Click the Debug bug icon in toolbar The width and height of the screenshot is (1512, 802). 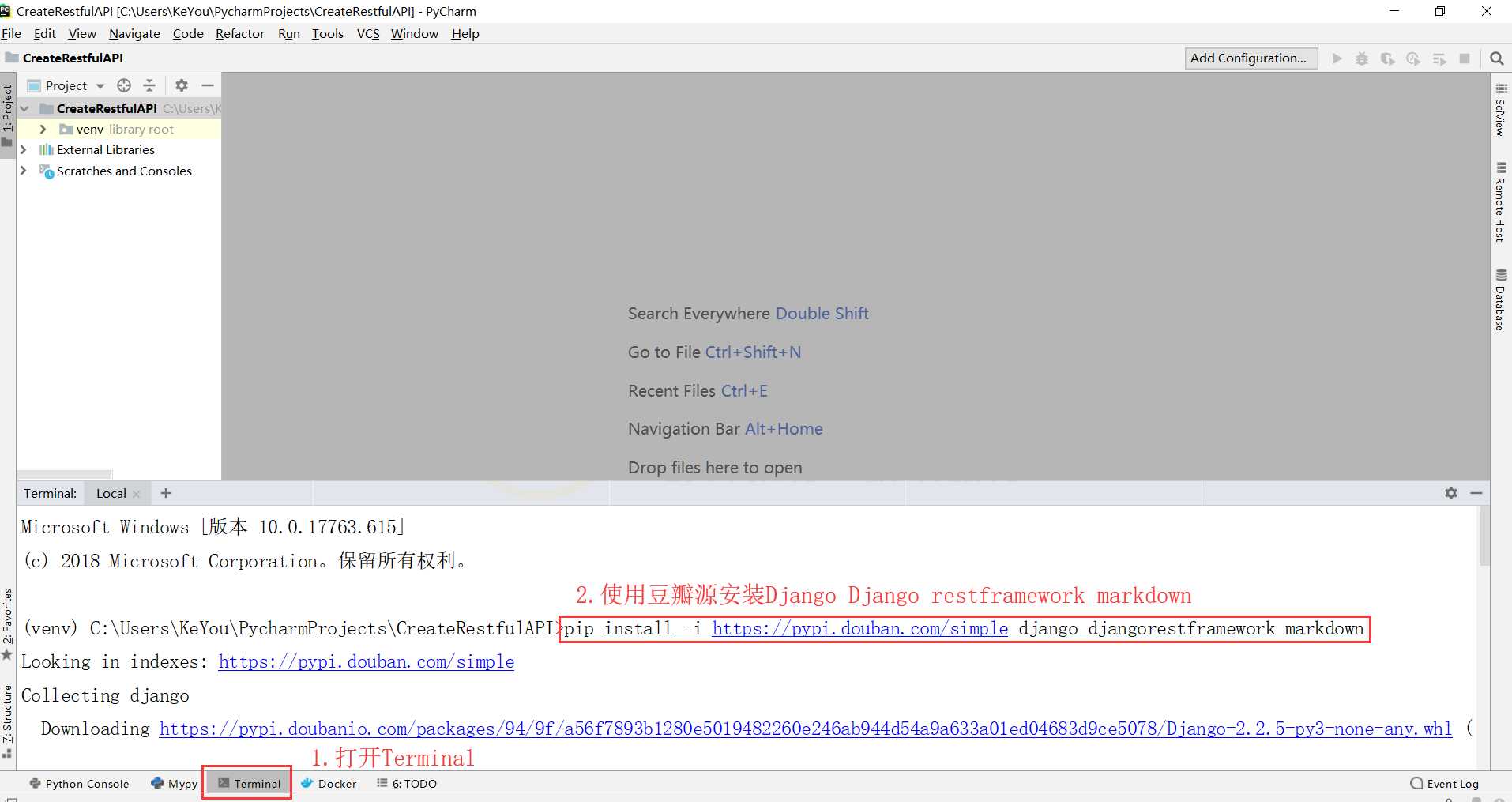pos(1362,58)
